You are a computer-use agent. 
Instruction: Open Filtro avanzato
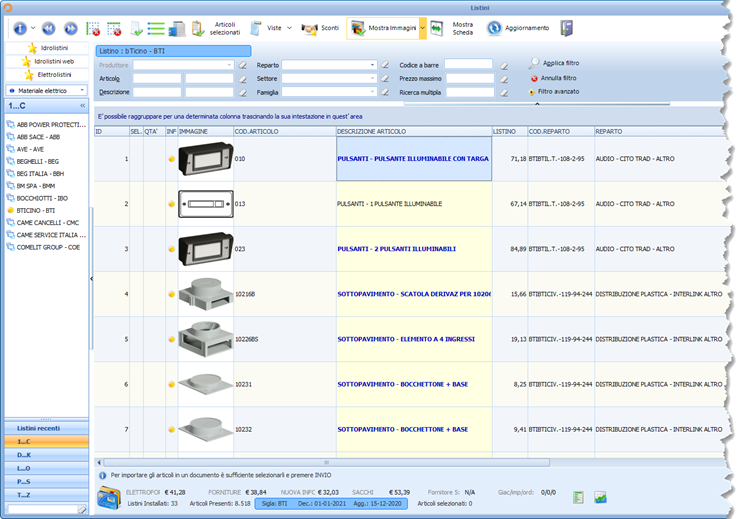[x=554, y=92]
